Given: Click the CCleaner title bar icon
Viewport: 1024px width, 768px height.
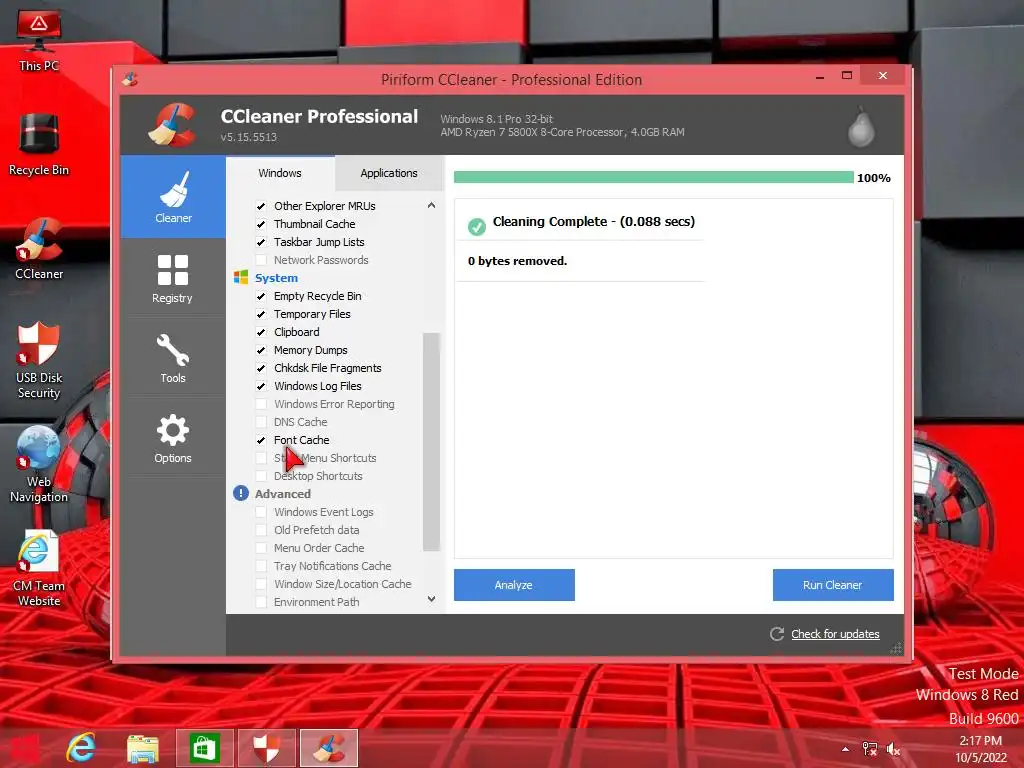Looking at the screenshot, I should click(x=130, y=80).
